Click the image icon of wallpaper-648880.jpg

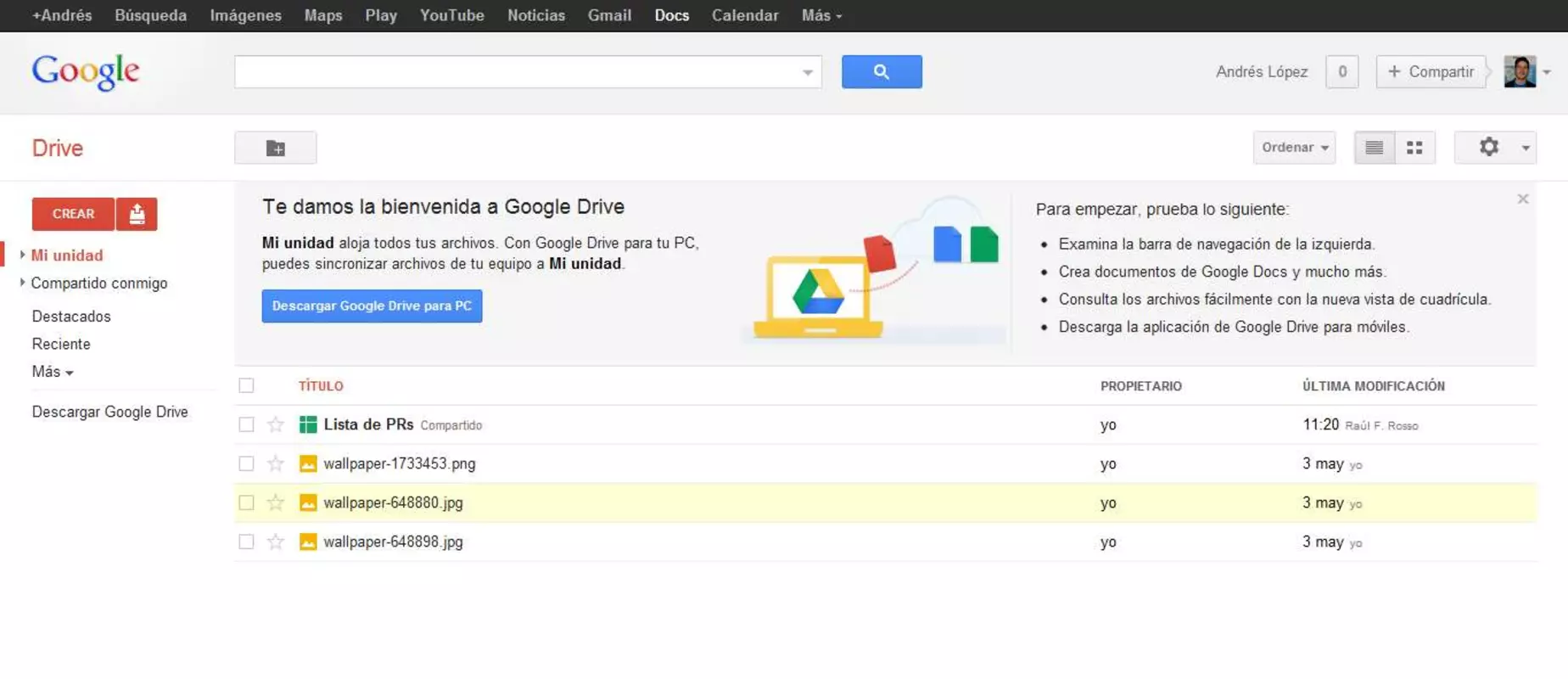point(308,502)
